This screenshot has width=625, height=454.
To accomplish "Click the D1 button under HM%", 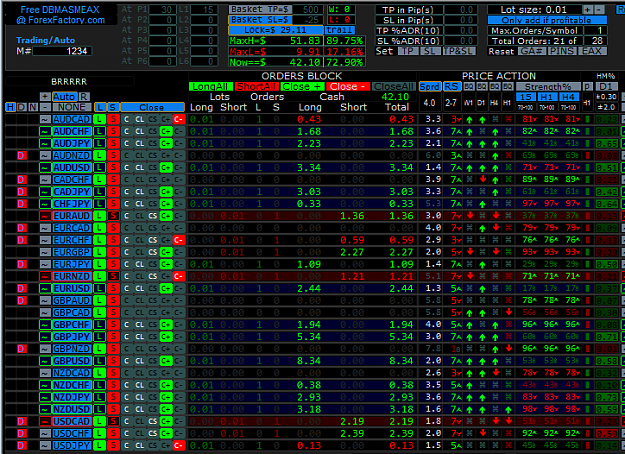I will click(606, 86).
